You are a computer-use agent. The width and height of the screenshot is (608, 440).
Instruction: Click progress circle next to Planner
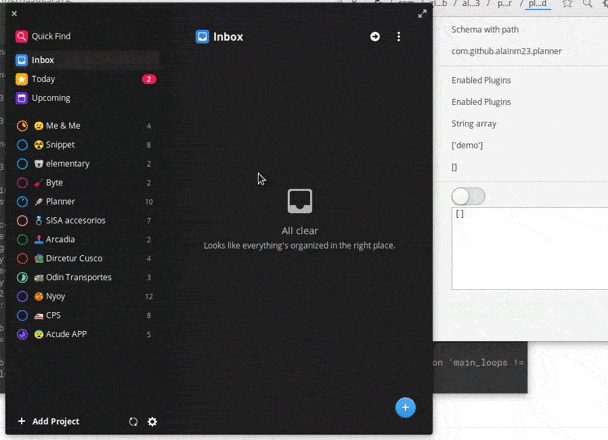22,202
